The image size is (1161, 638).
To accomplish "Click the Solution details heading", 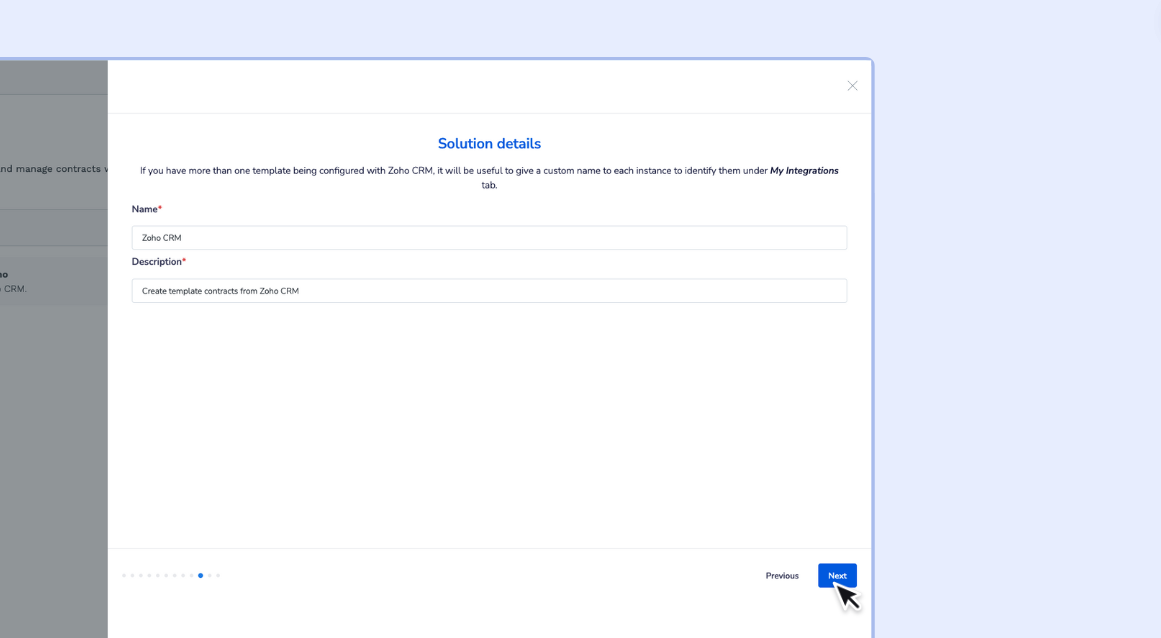I will tap(489, 144).
